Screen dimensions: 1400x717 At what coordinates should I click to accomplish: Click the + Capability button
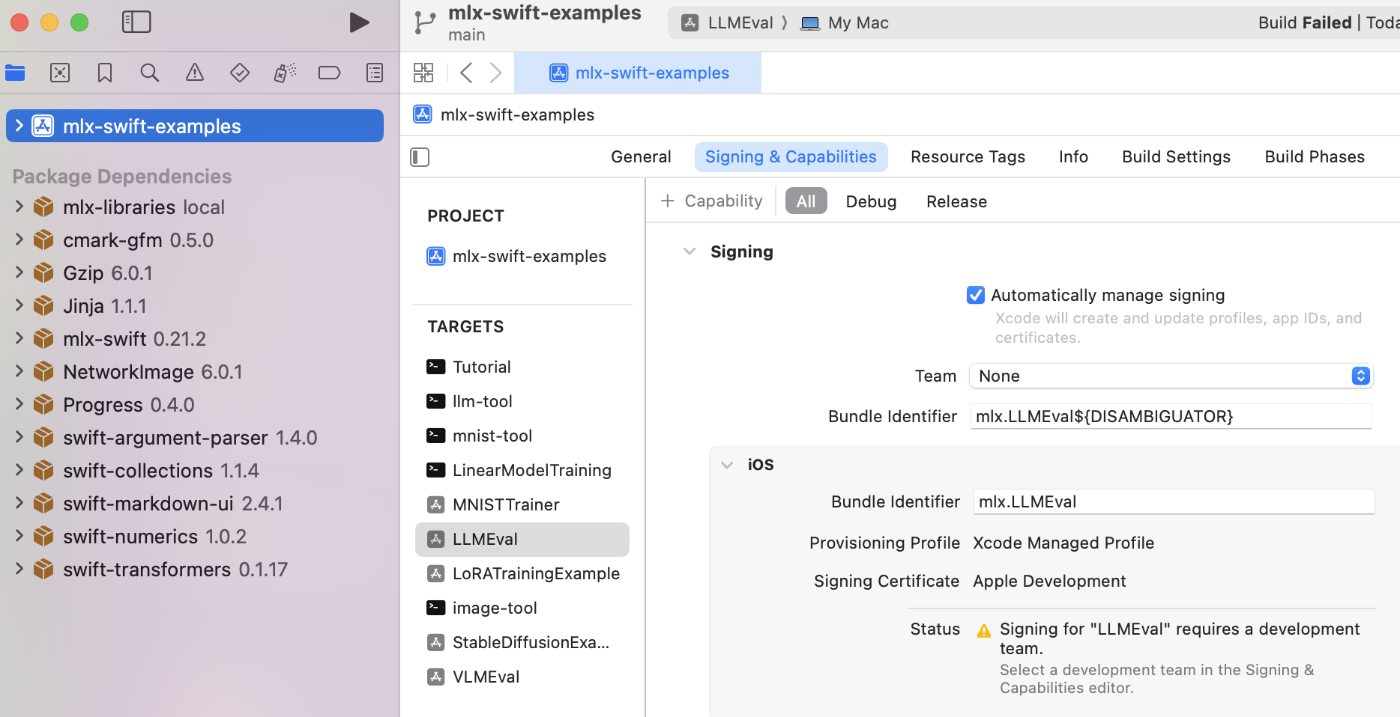[712, 201]
